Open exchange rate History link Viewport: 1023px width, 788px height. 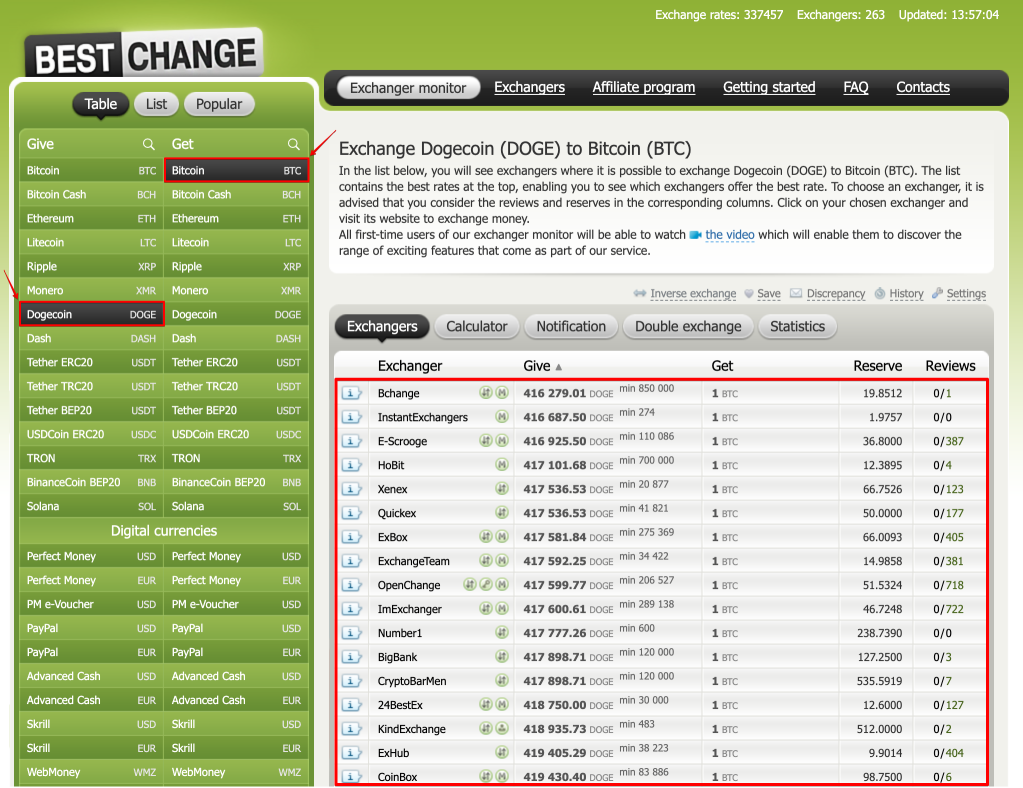click(906, 294)
